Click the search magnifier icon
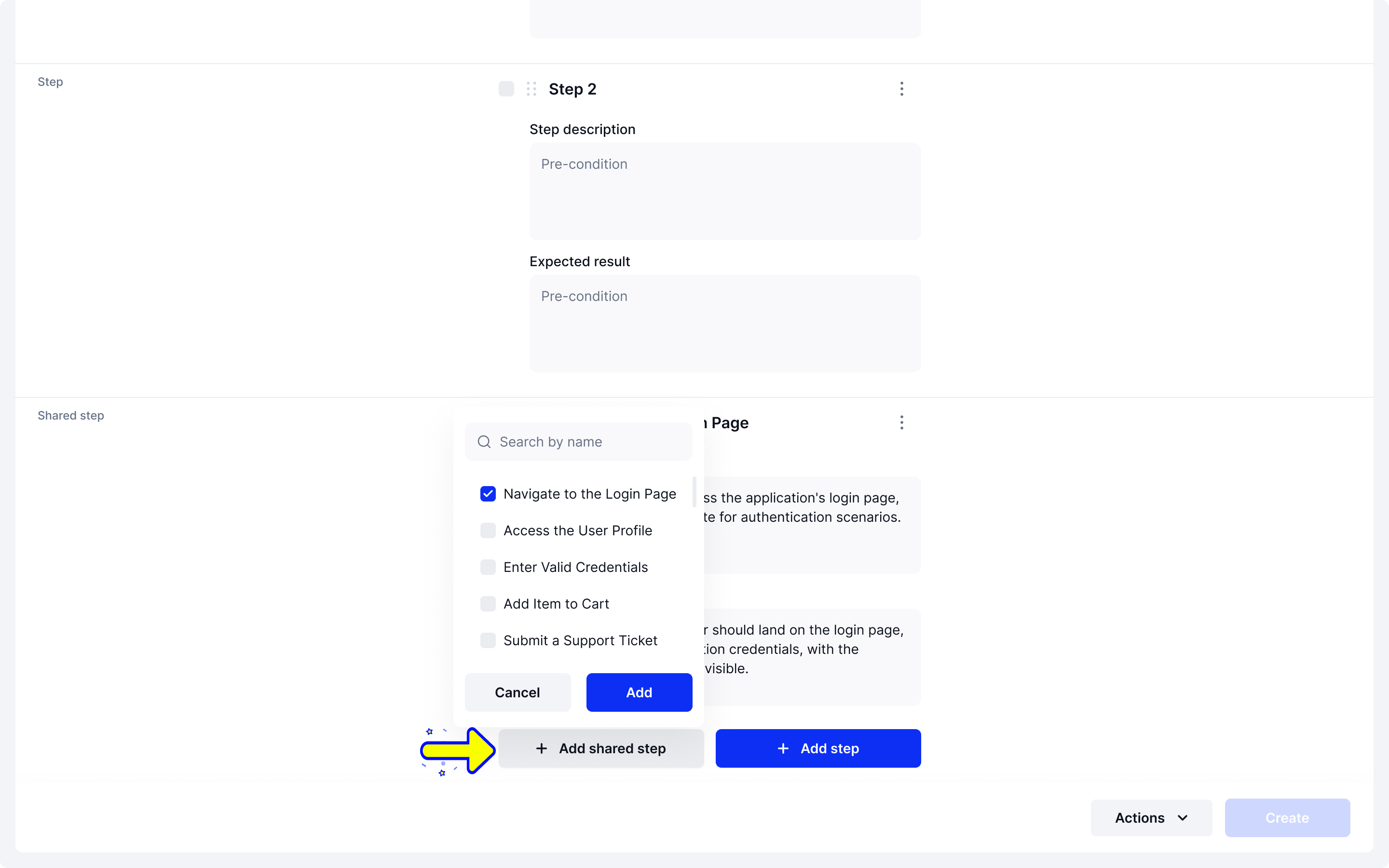 pos(484,441)
